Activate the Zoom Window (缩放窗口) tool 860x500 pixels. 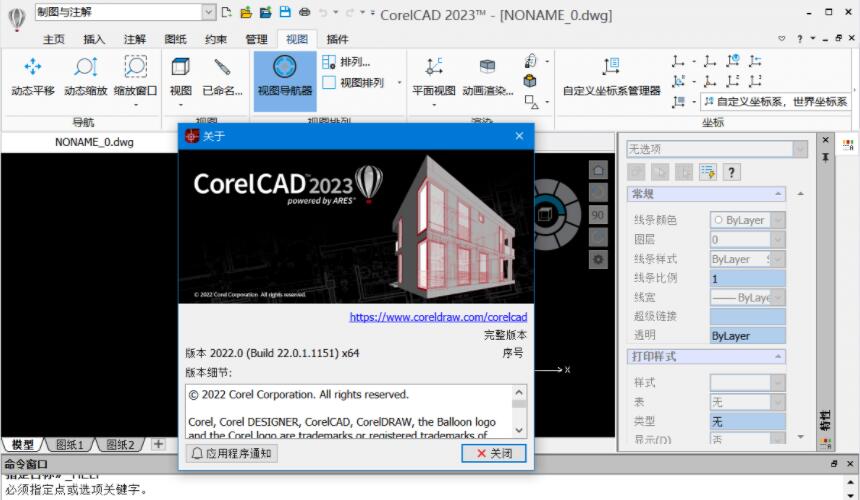pos(135,76)
